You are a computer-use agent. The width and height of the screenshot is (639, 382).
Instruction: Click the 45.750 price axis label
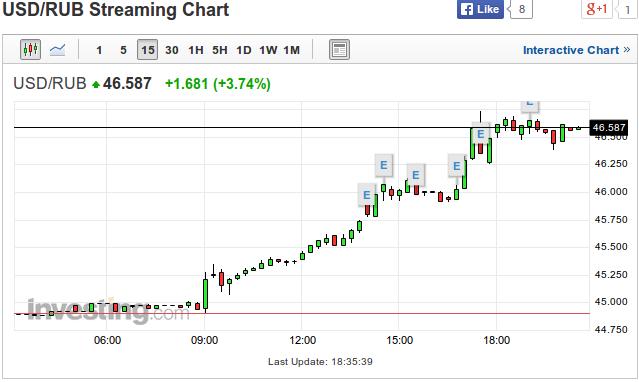611,219
